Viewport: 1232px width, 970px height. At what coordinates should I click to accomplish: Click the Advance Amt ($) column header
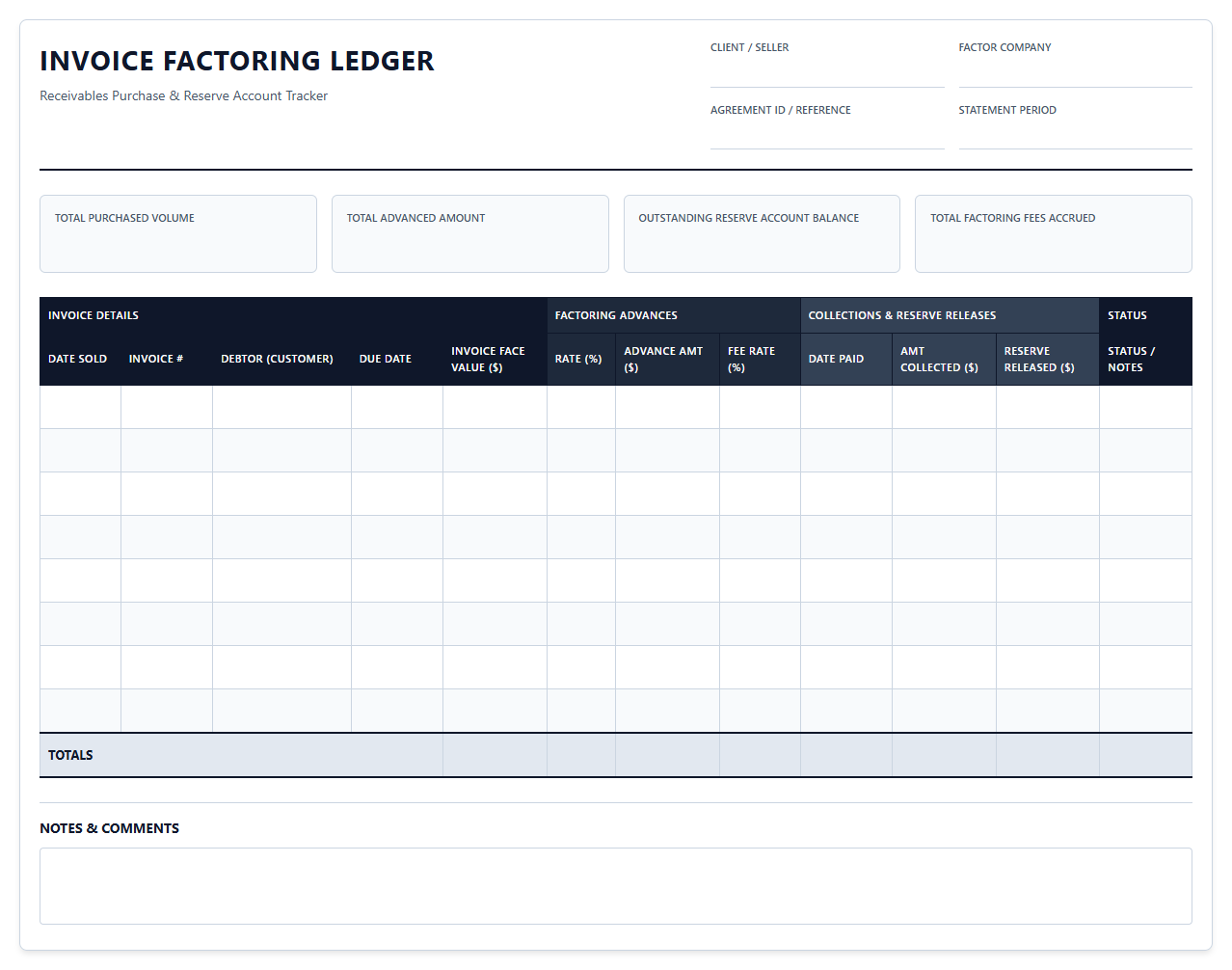click(667, 359)
